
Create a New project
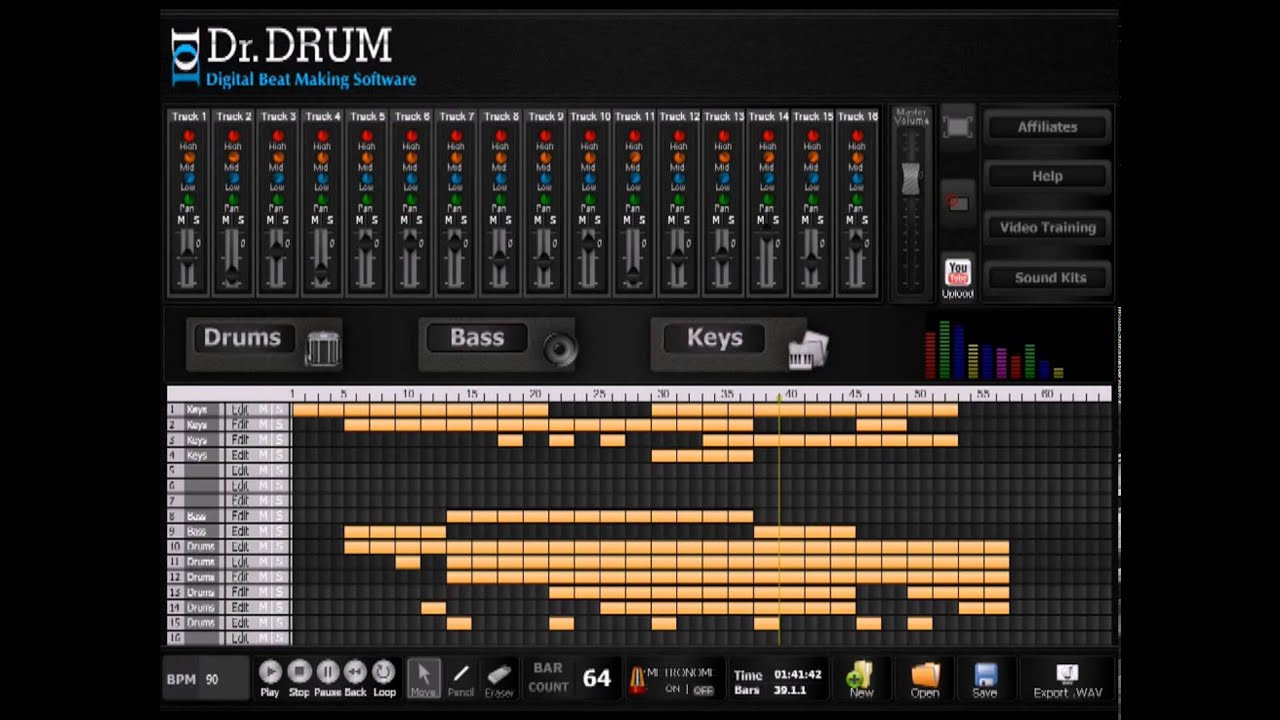click(860, 677)
